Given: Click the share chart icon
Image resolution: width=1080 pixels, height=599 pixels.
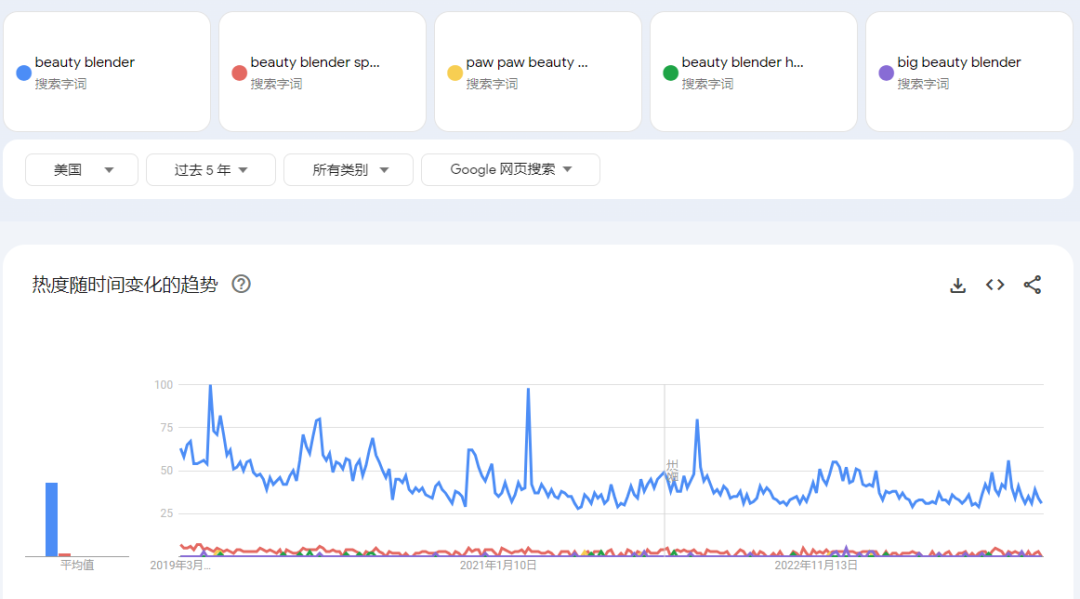Looking at the screenshot, I should click(x=1032, y=285).
